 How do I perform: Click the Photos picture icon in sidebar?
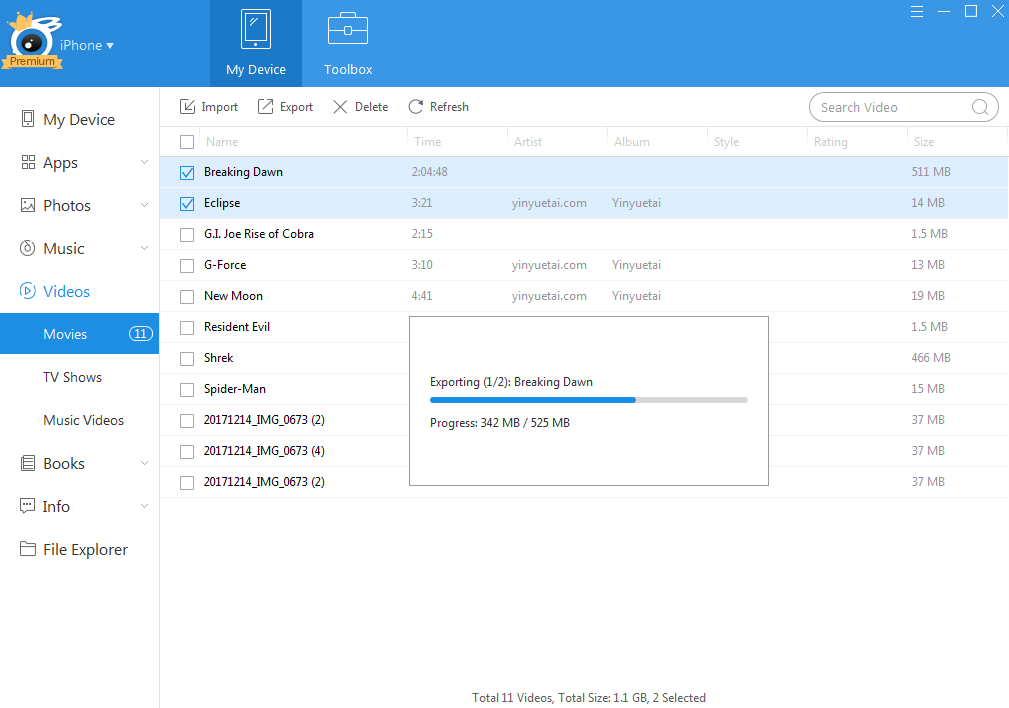[28, 205]
